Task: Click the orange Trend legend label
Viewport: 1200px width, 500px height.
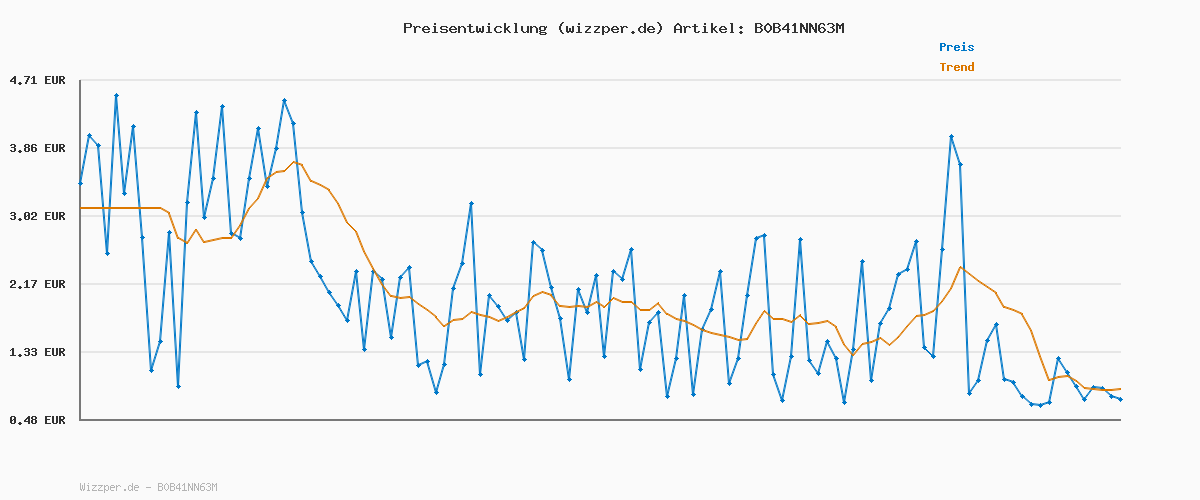Action: click(x=956, y=67)
